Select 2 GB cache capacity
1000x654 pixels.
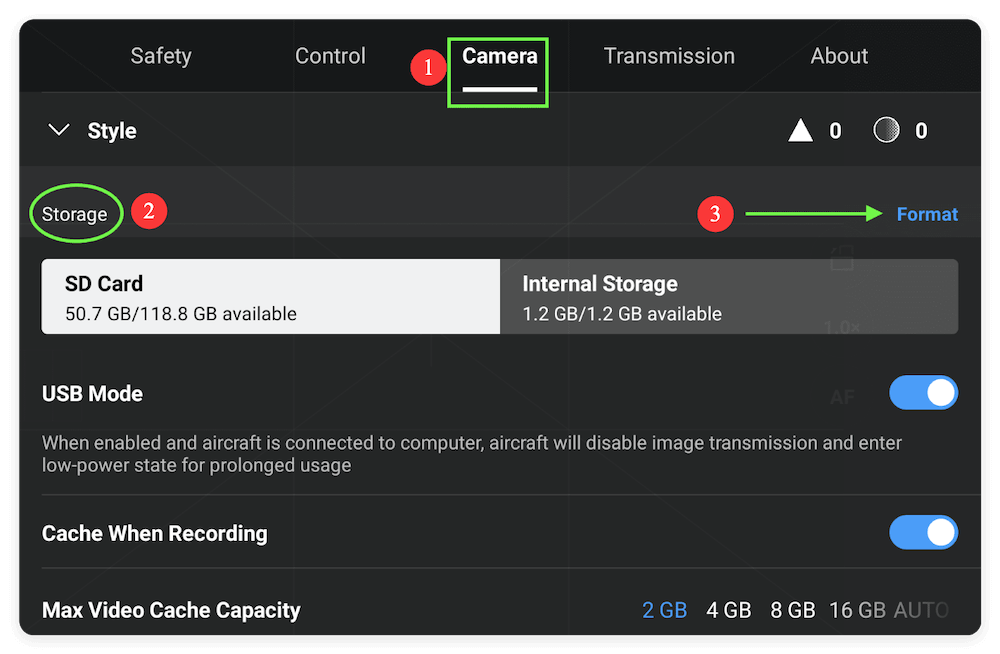coord(664,610)
